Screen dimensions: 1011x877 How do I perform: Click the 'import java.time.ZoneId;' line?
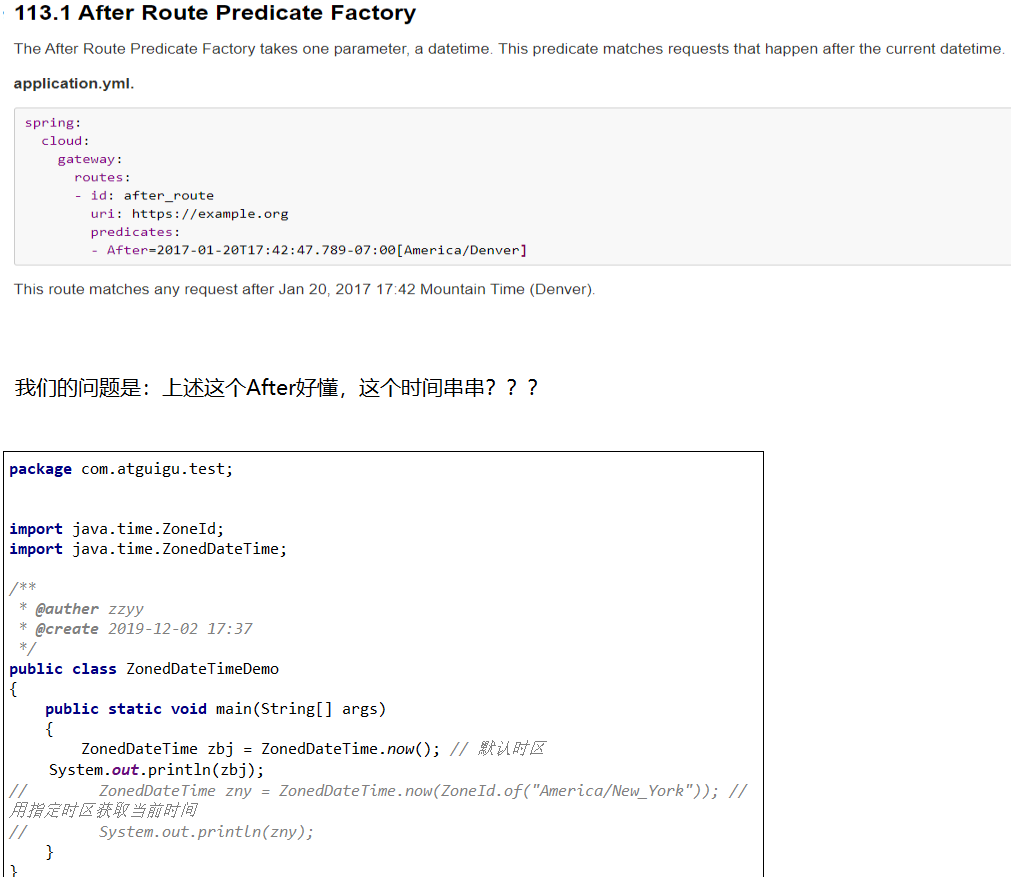(117, 529)
